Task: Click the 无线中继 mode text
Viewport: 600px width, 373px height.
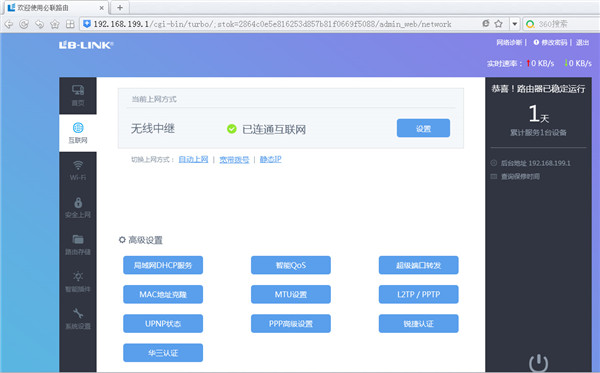Action: point(153,129)
